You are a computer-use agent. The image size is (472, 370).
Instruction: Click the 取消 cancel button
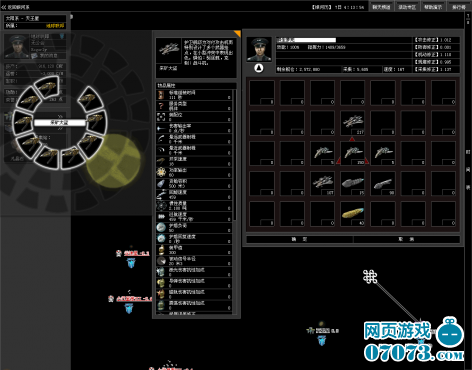tap(406, 239)
